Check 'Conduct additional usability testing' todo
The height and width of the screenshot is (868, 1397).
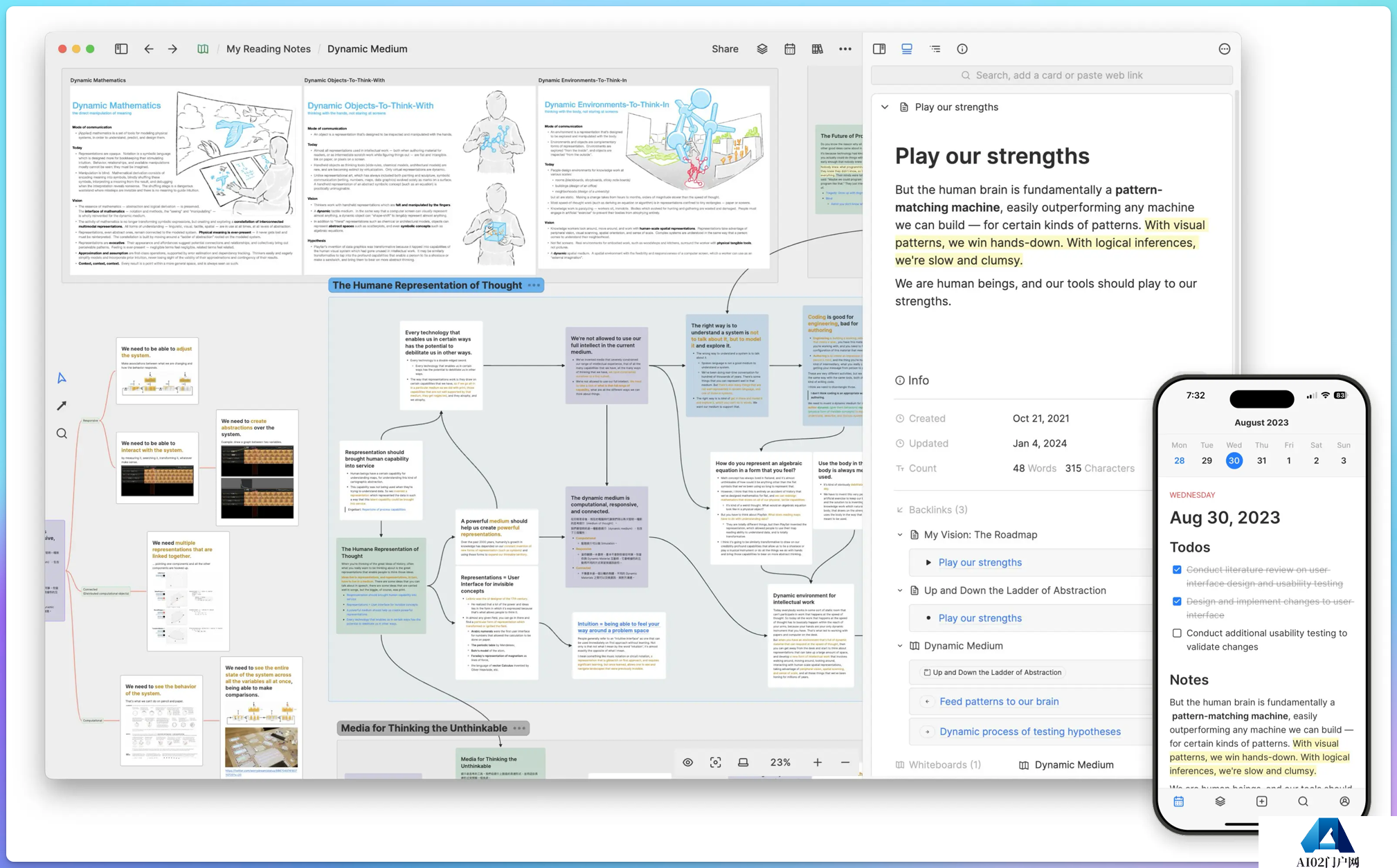1177,633
